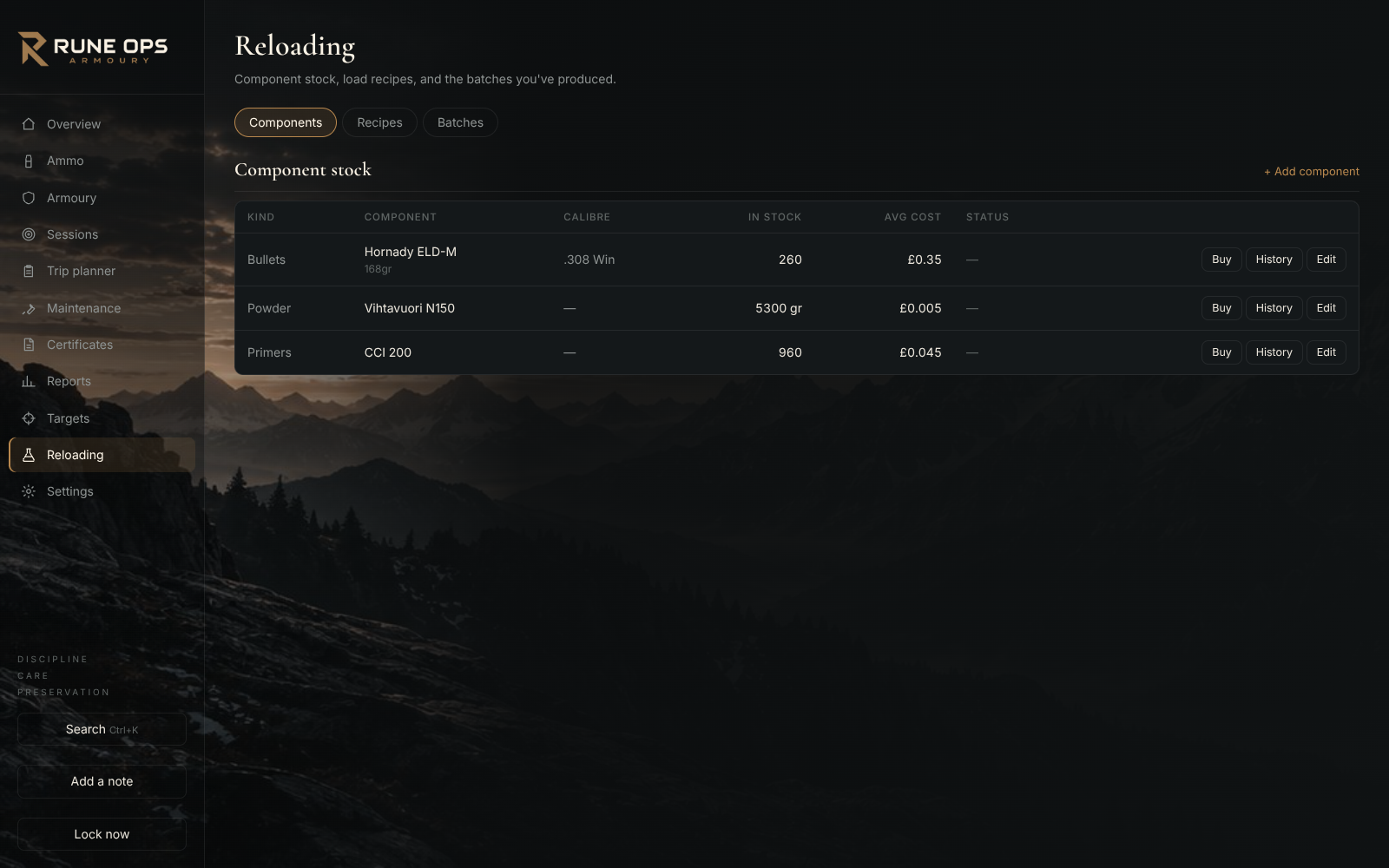Click the In Stock column header

[774, 217]
